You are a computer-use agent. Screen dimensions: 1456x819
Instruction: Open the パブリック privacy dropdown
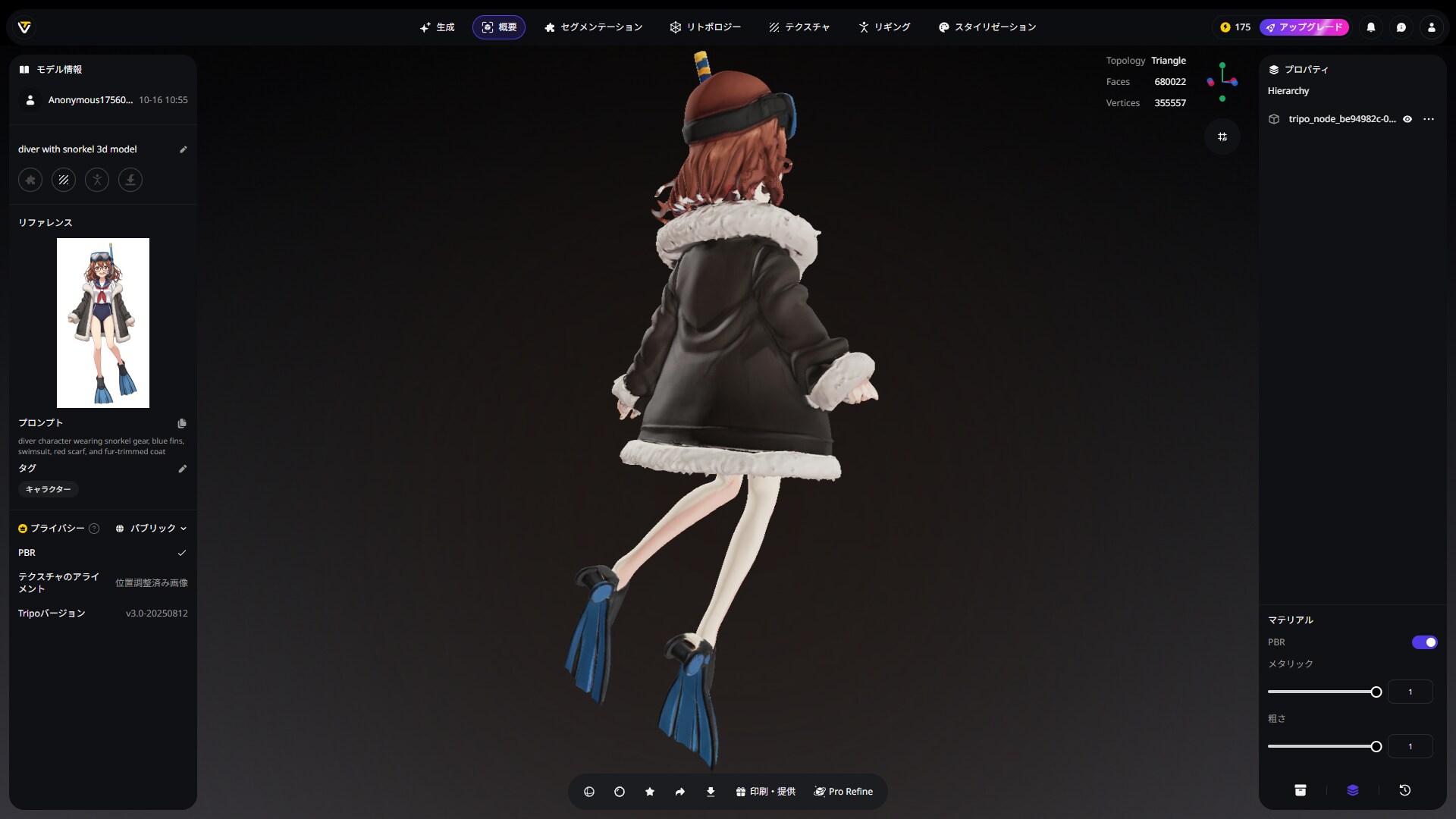coord(152,529)
